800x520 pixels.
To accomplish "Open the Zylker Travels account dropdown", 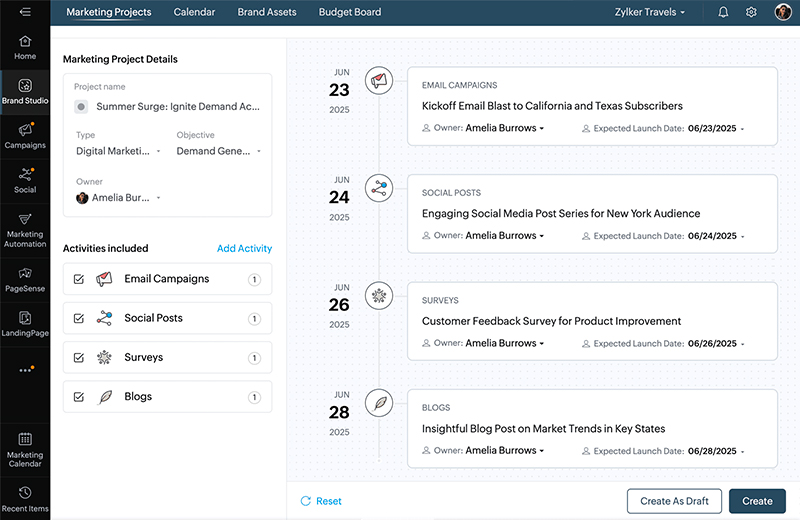I will 650,13.
